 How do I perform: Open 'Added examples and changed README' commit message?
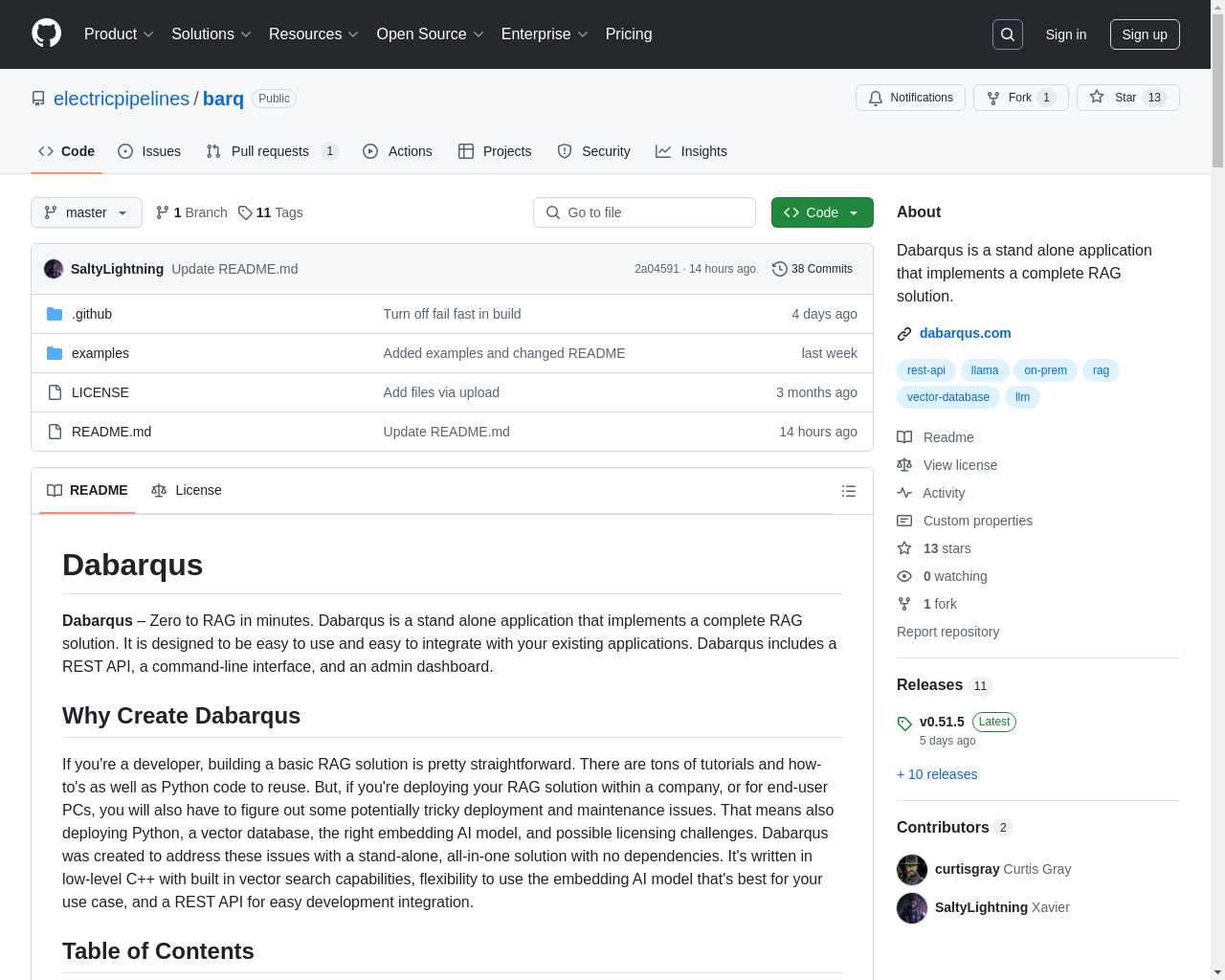(504, 353)
